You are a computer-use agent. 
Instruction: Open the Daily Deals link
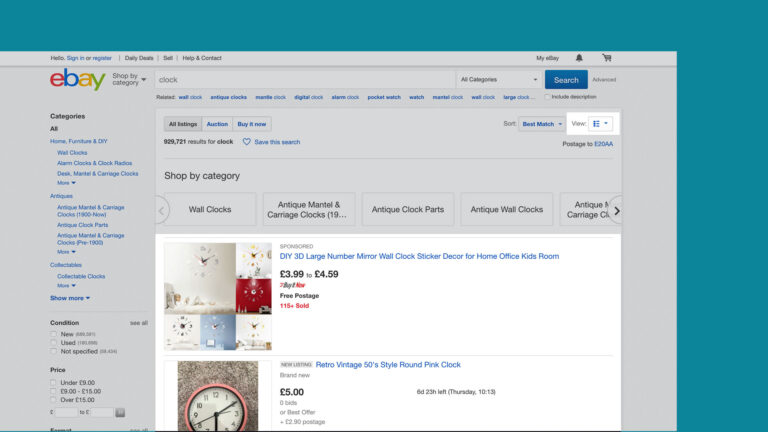(x=140, y=58)
